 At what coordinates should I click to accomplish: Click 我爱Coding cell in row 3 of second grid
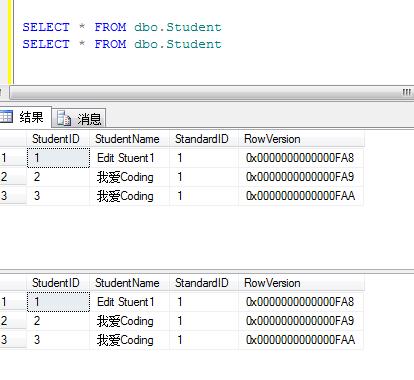tap(130, 340)
